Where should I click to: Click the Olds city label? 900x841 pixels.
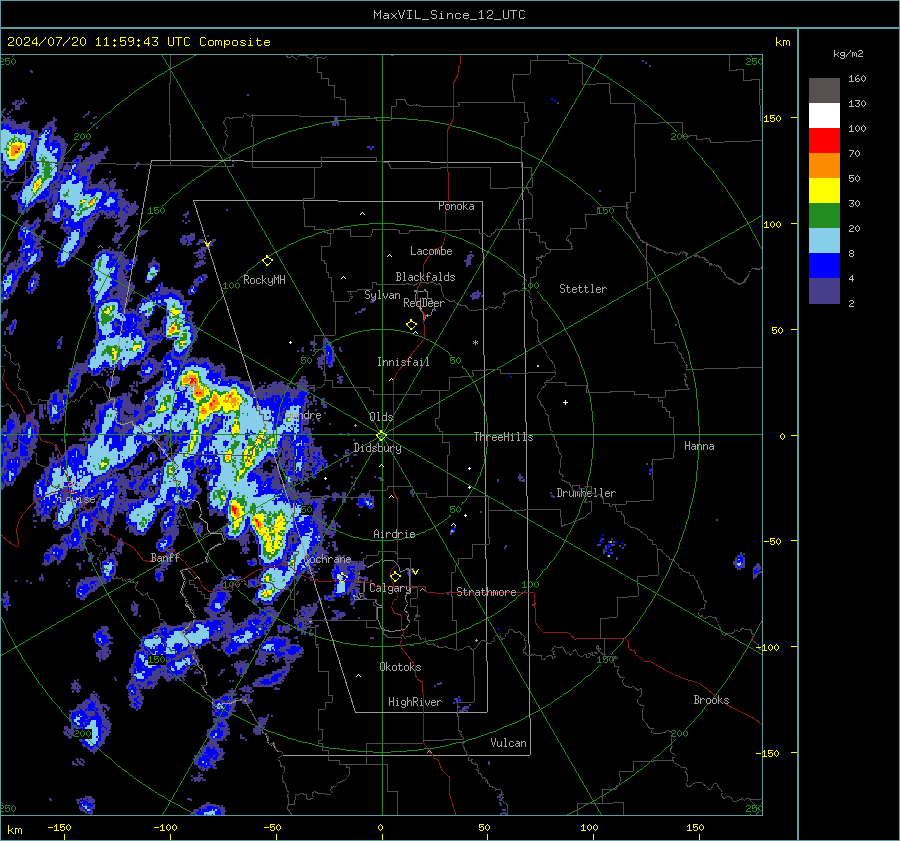click(x=381, y=417)
